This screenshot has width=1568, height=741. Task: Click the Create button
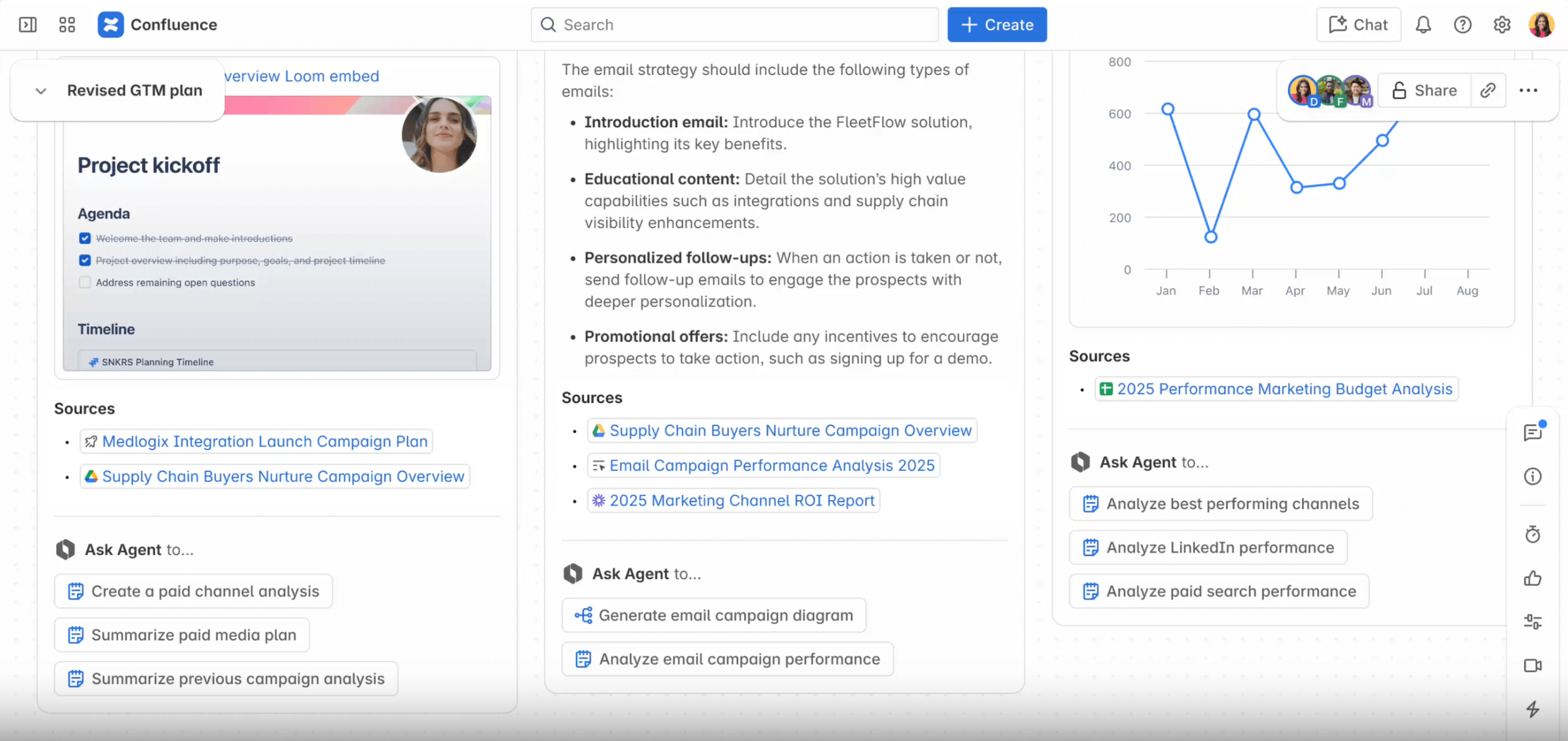pyautogui.click(x=997, y=25)
